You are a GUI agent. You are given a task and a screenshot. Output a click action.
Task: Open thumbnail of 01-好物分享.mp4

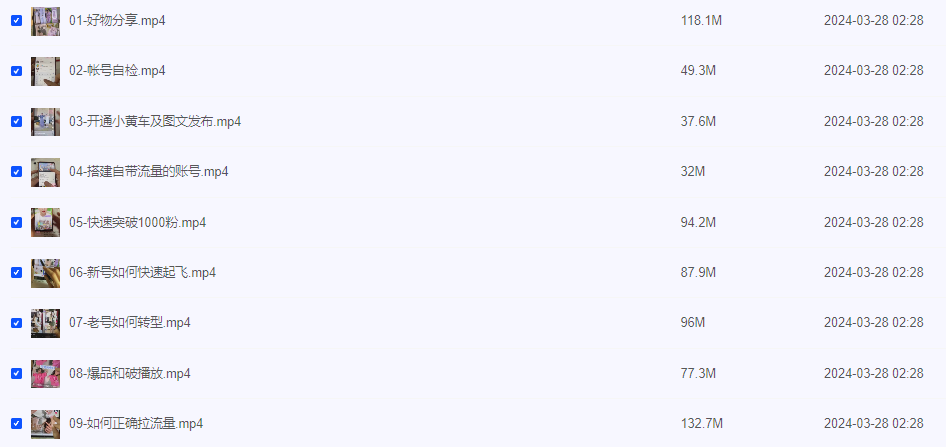(x=45, y=21)
